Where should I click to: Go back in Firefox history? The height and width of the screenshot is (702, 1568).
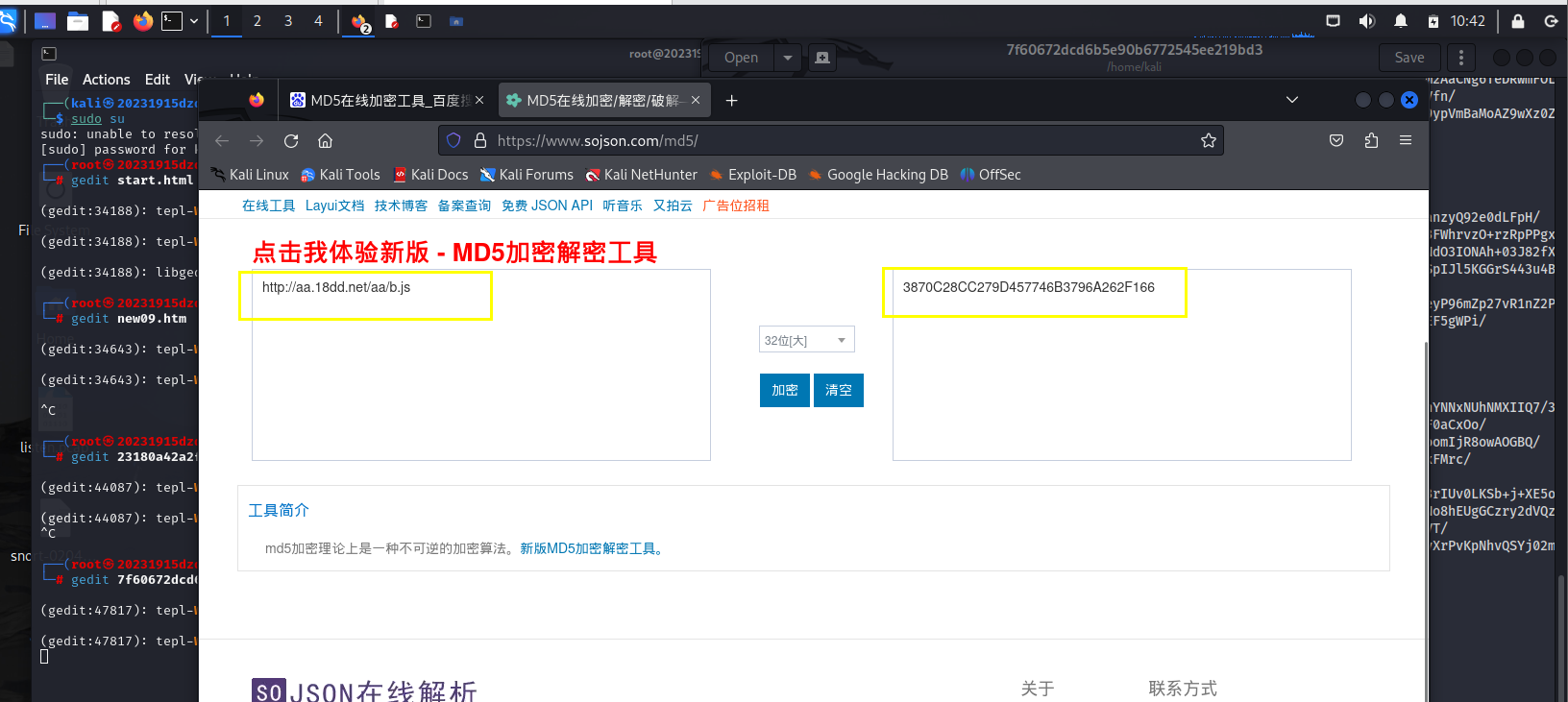click(222, 141)
